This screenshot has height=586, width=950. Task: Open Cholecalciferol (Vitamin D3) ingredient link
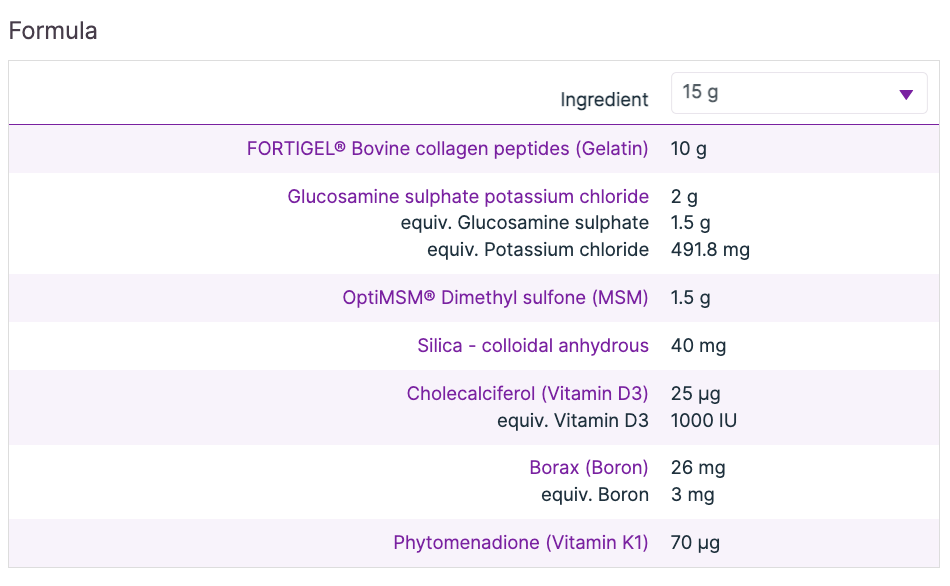527,394
